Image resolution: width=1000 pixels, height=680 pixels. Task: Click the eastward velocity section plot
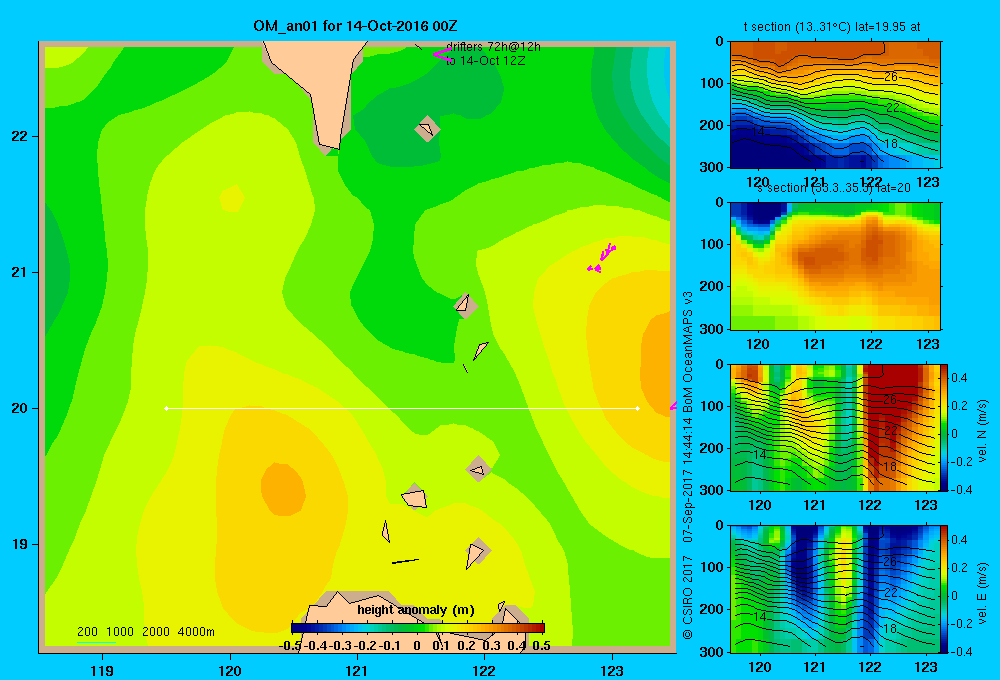835,589
